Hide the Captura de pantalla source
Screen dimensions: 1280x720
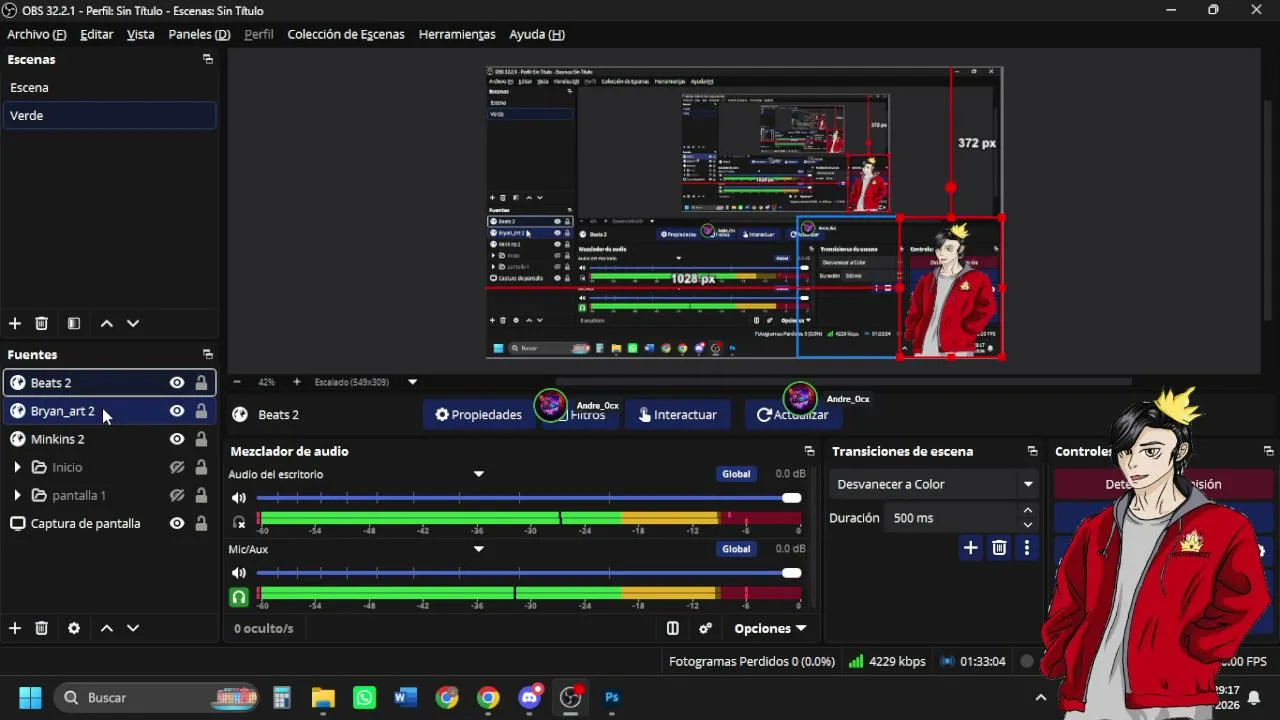tap(177, 523)
